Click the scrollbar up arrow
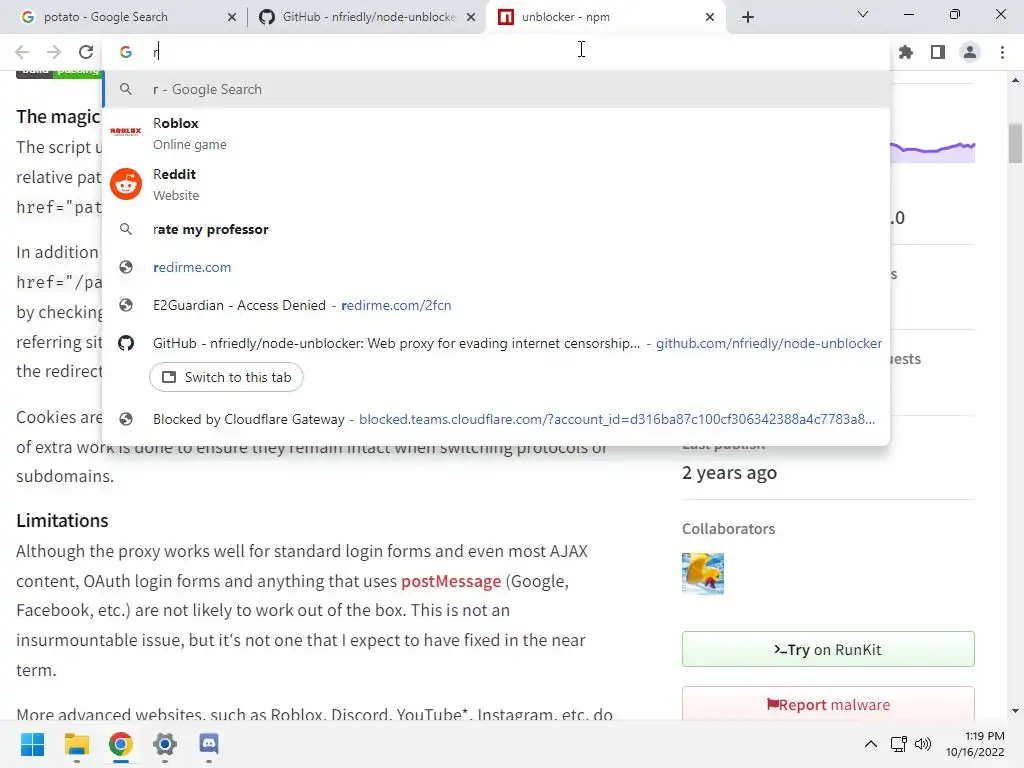Image resolution: width=1024 pixels, height=768 pixels. [1015, 80]
